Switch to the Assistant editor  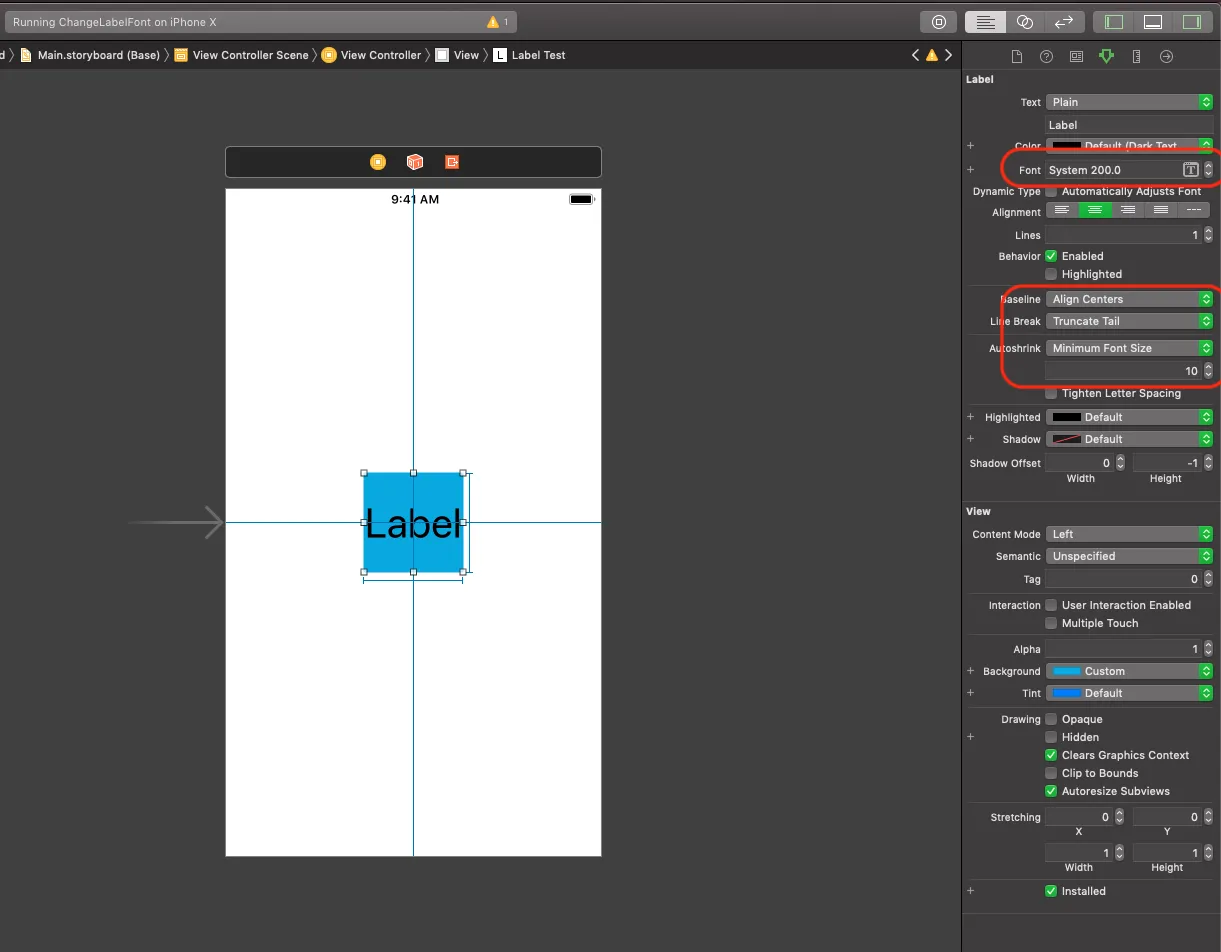[x=1024, y=22]
